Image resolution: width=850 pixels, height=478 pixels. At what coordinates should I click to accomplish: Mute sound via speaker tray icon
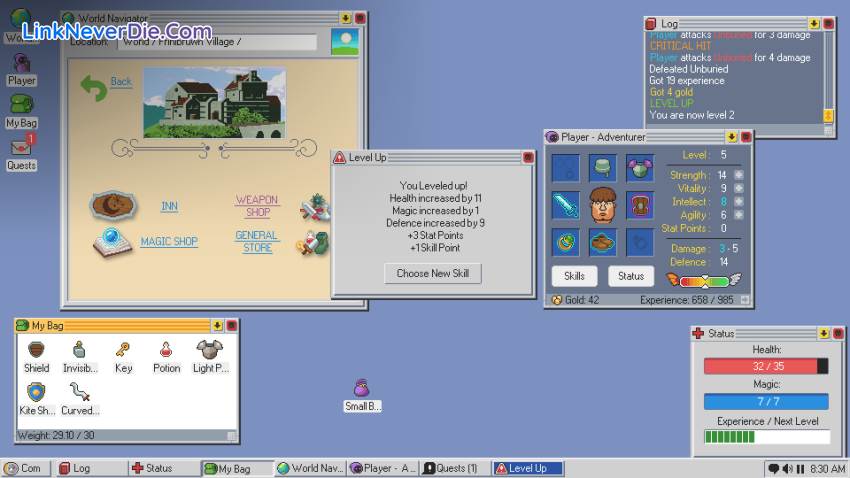787,468
